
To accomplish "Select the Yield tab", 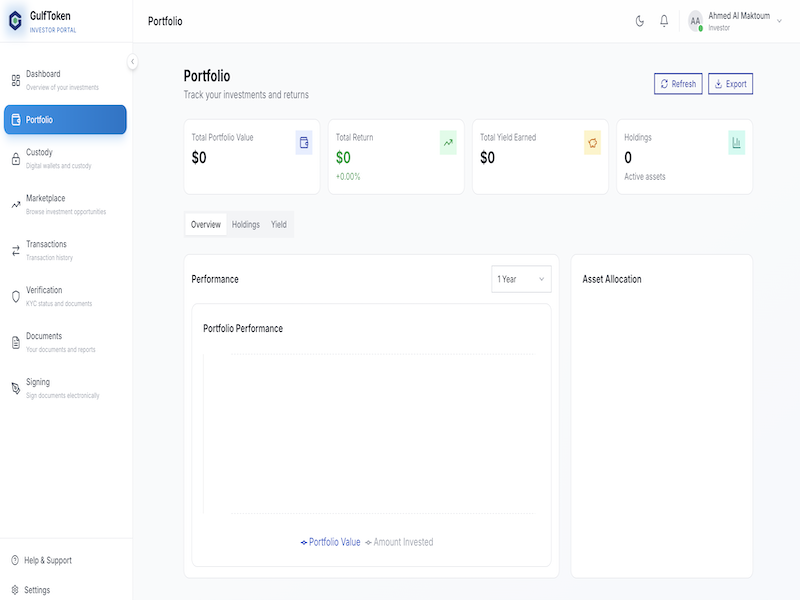I will coord(280,224).
